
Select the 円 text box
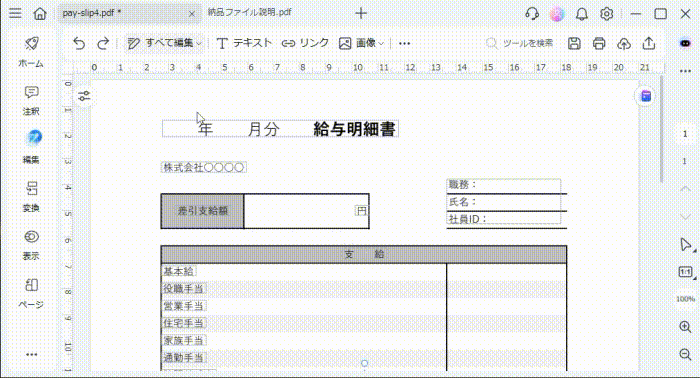361,211
